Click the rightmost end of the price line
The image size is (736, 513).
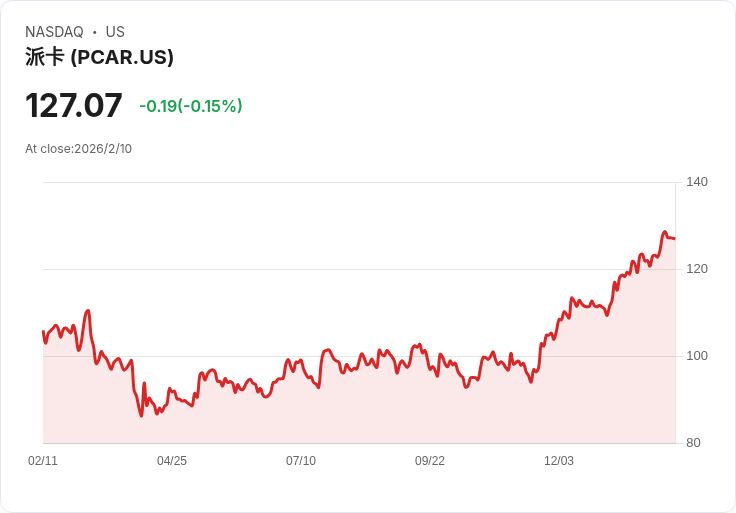pos(674,238)
